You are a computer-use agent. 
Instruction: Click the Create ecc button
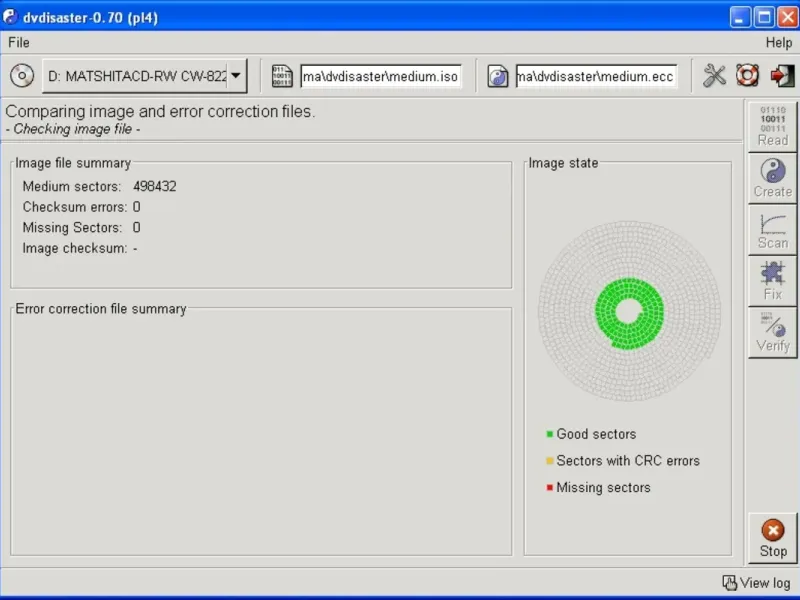click(772, 178)
